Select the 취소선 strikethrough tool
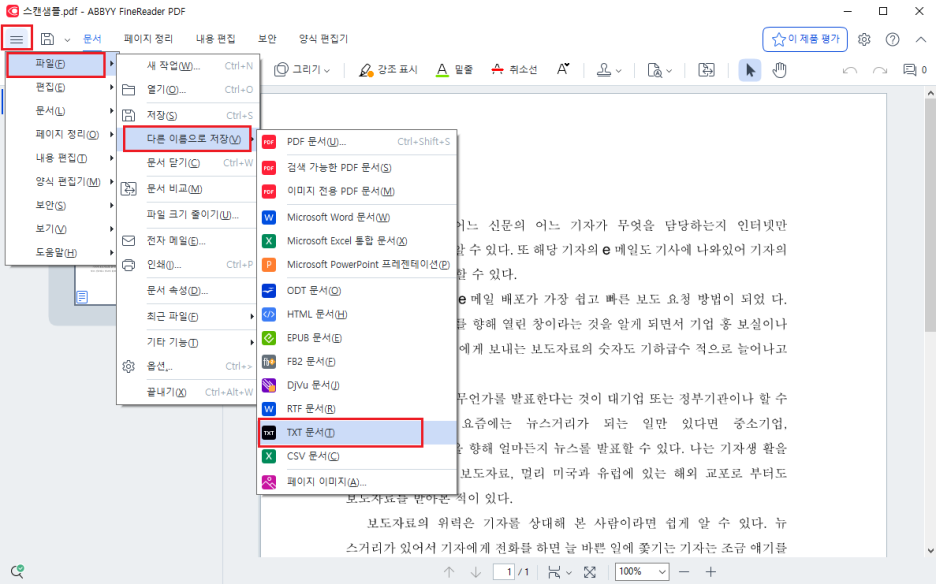The height and width of the screenshot is (584, 936). click(513, 70)
